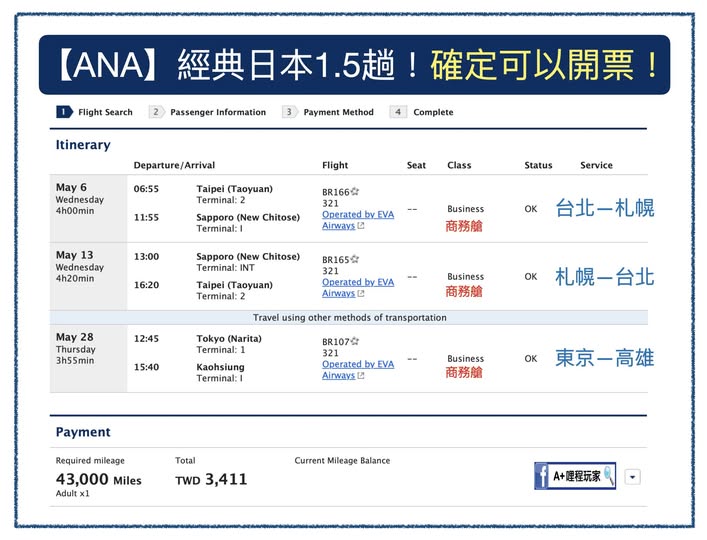The width and height of the screenshot is (707, 540).
Task: Click the TWD 3,411 total amount
Action: 211,480
